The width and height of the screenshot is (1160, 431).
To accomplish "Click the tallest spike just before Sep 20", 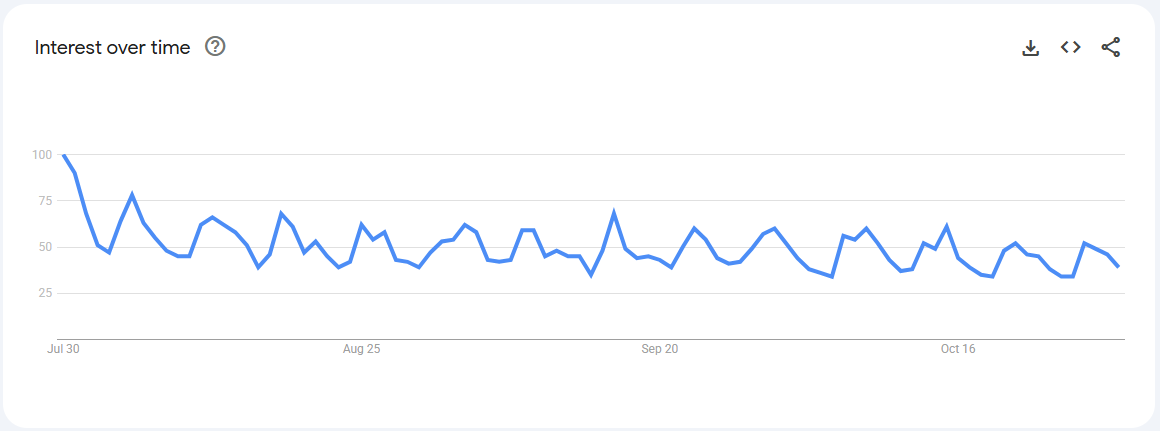I will tap(614, 212).
